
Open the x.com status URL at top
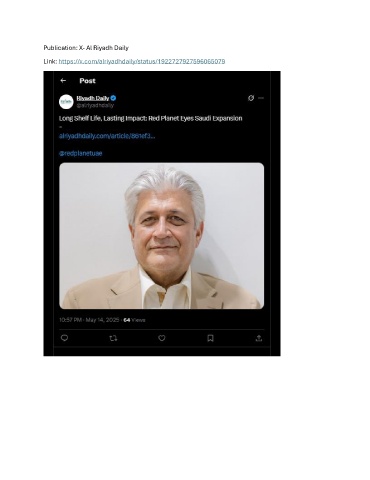142,61
